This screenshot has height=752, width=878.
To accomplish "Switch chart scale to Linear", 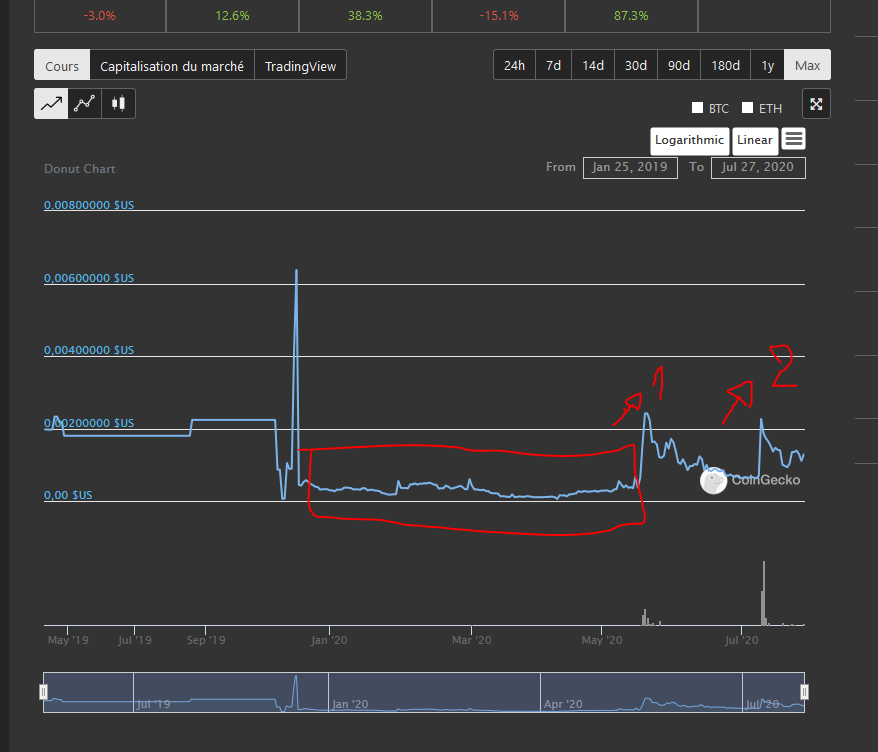I will (755, 141).
